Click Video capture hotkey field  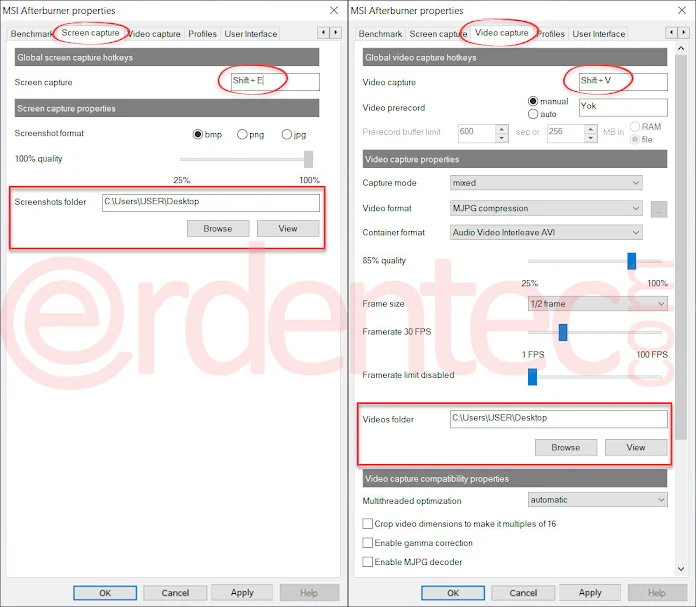pyautogui.click(x=623, y=82)
